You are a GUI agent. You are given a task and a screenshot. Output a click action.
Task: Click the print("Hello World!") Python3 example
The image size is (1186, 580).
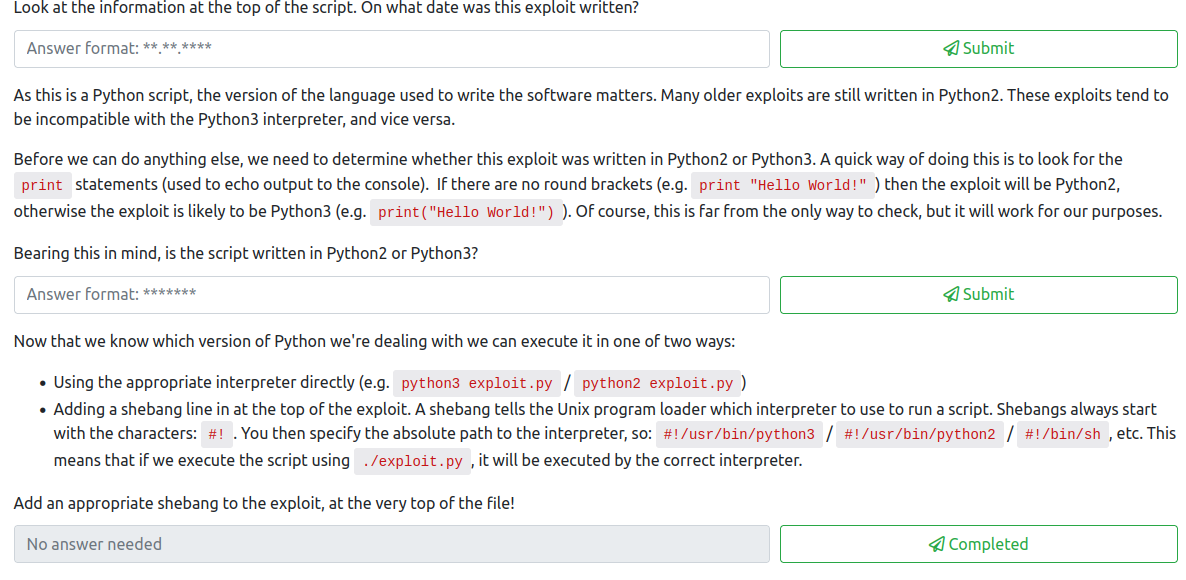[x=465, y=213]
